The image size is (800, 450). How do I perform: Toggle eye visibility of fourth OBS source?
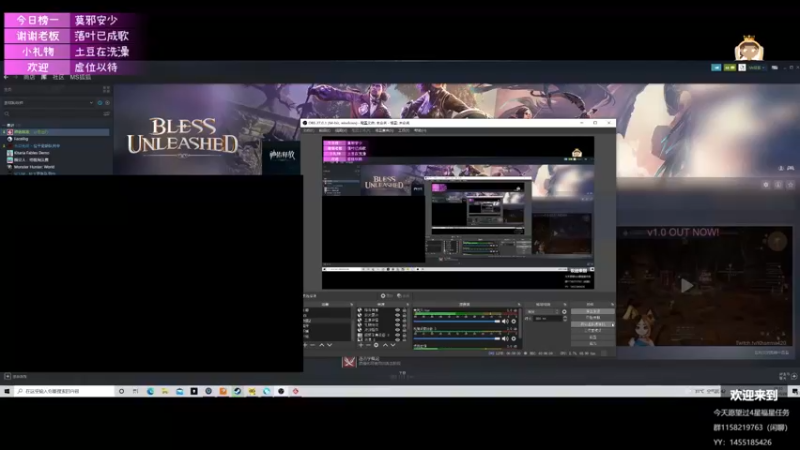[x=397, y=325]
